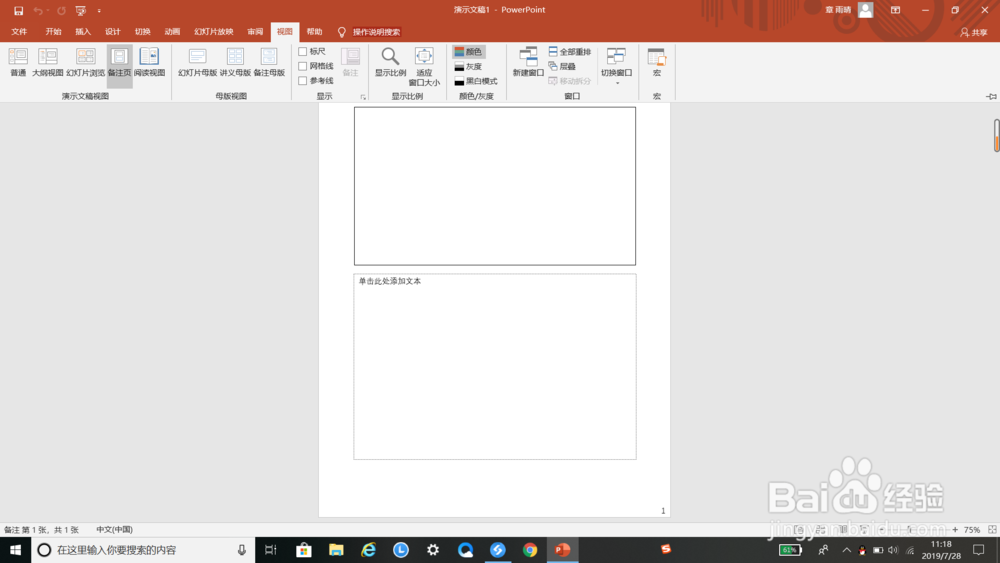The height and width of the screenshot is (563, 1000).
Task: Click the 中文(中国) language indicator
Action: click(x=114, y=530)
